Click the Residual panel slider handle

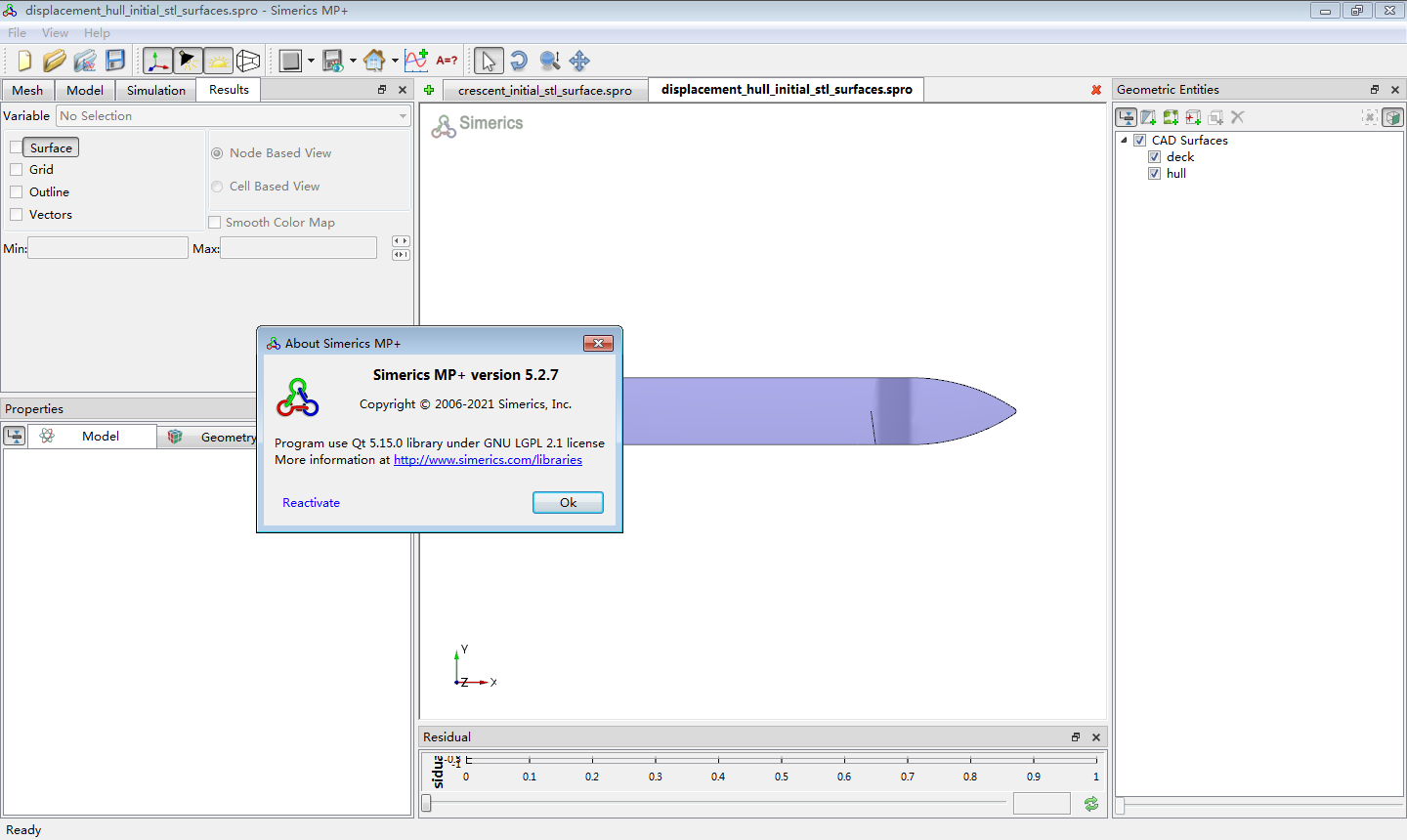(426, 803)
